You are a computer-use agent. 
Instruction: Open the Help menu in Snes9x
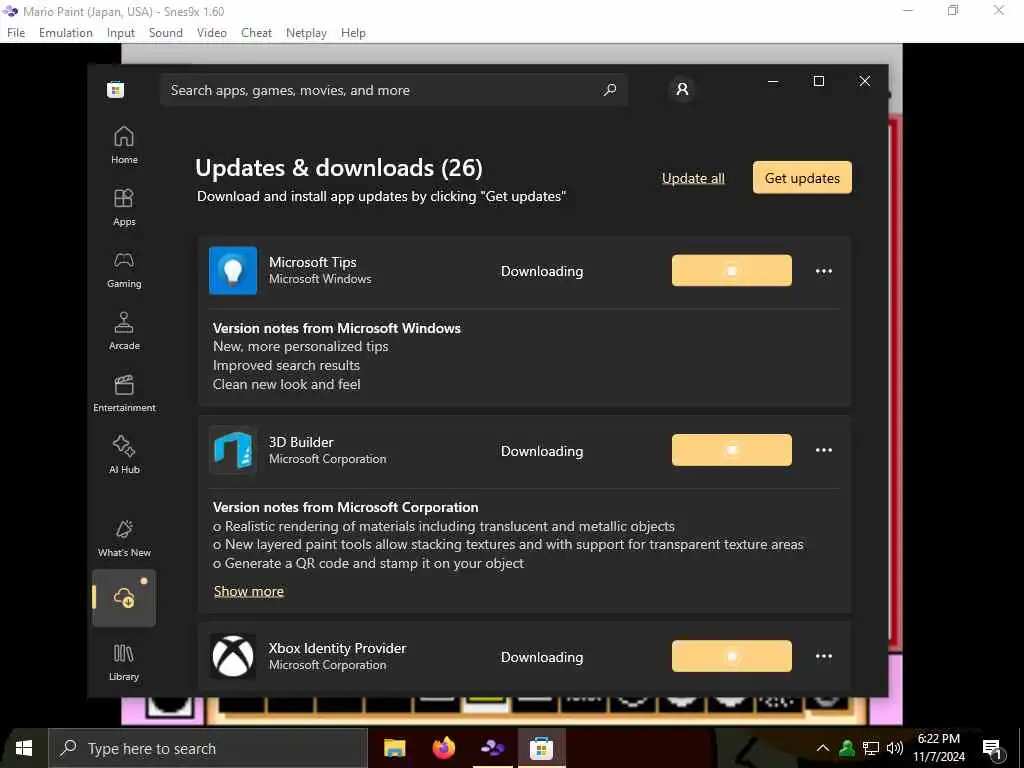(353, 33)
